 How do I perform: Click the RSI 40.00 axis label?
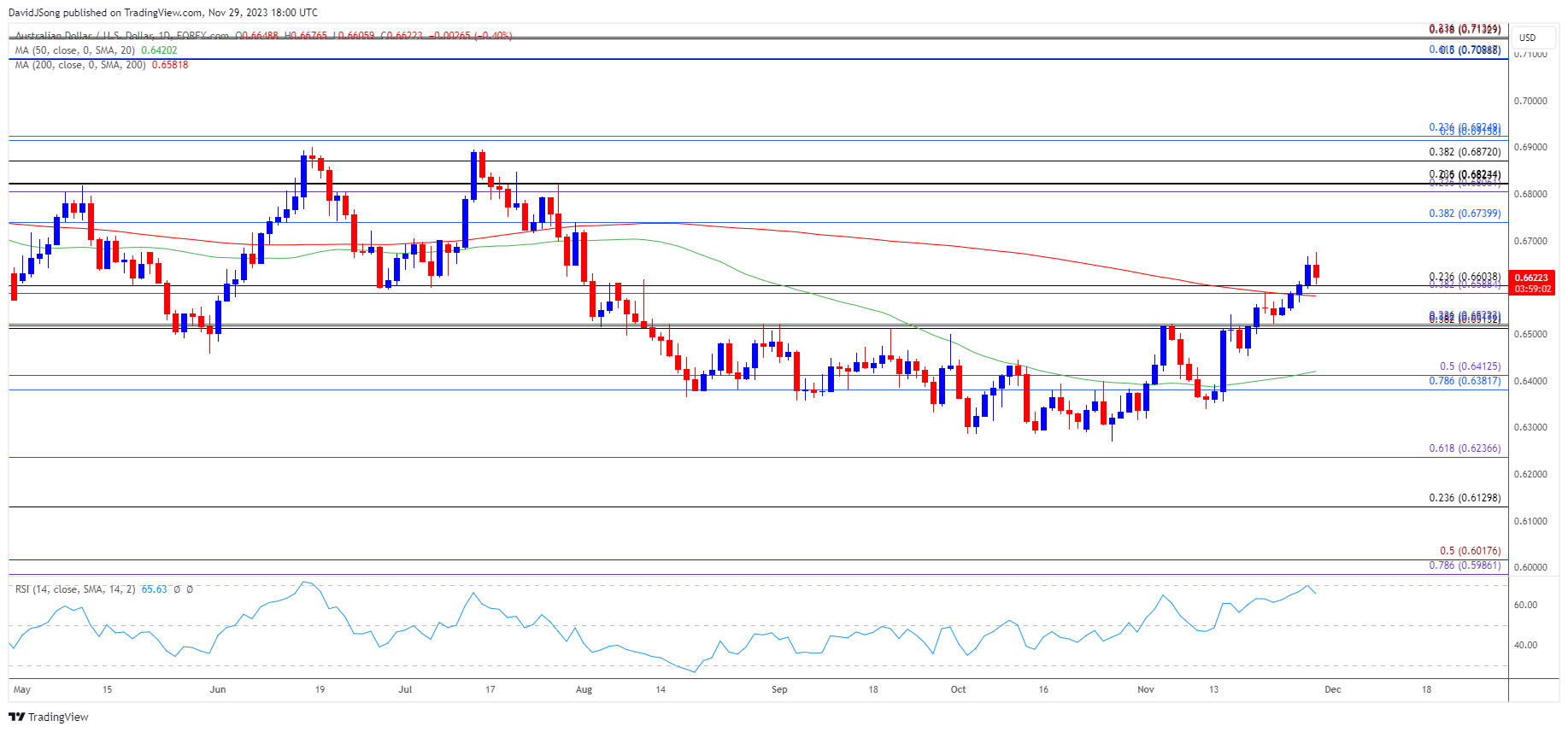[x=1525, y=646]
